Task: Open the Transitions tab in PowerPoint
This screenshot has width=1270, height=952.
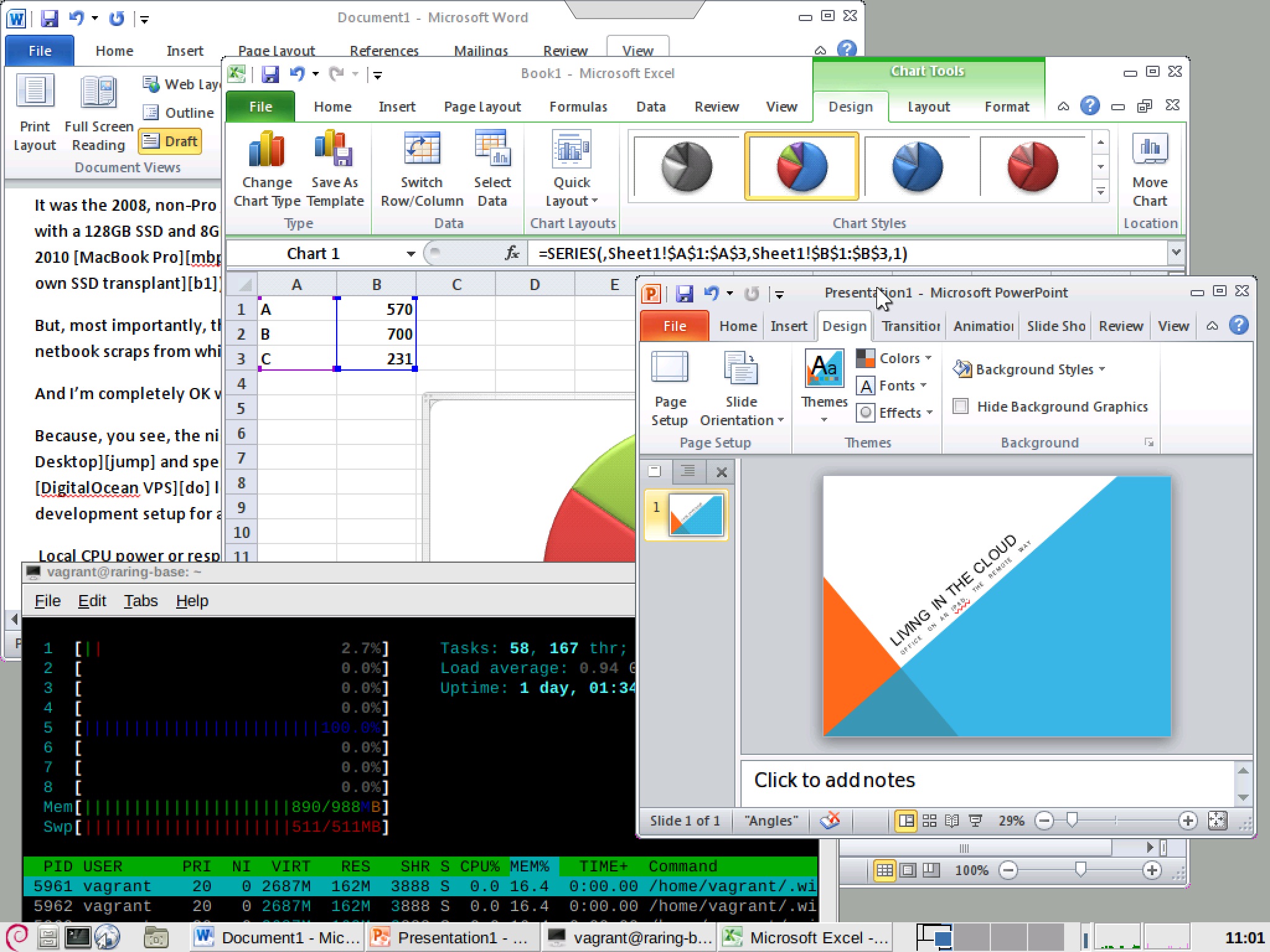Action: [911, 326]
